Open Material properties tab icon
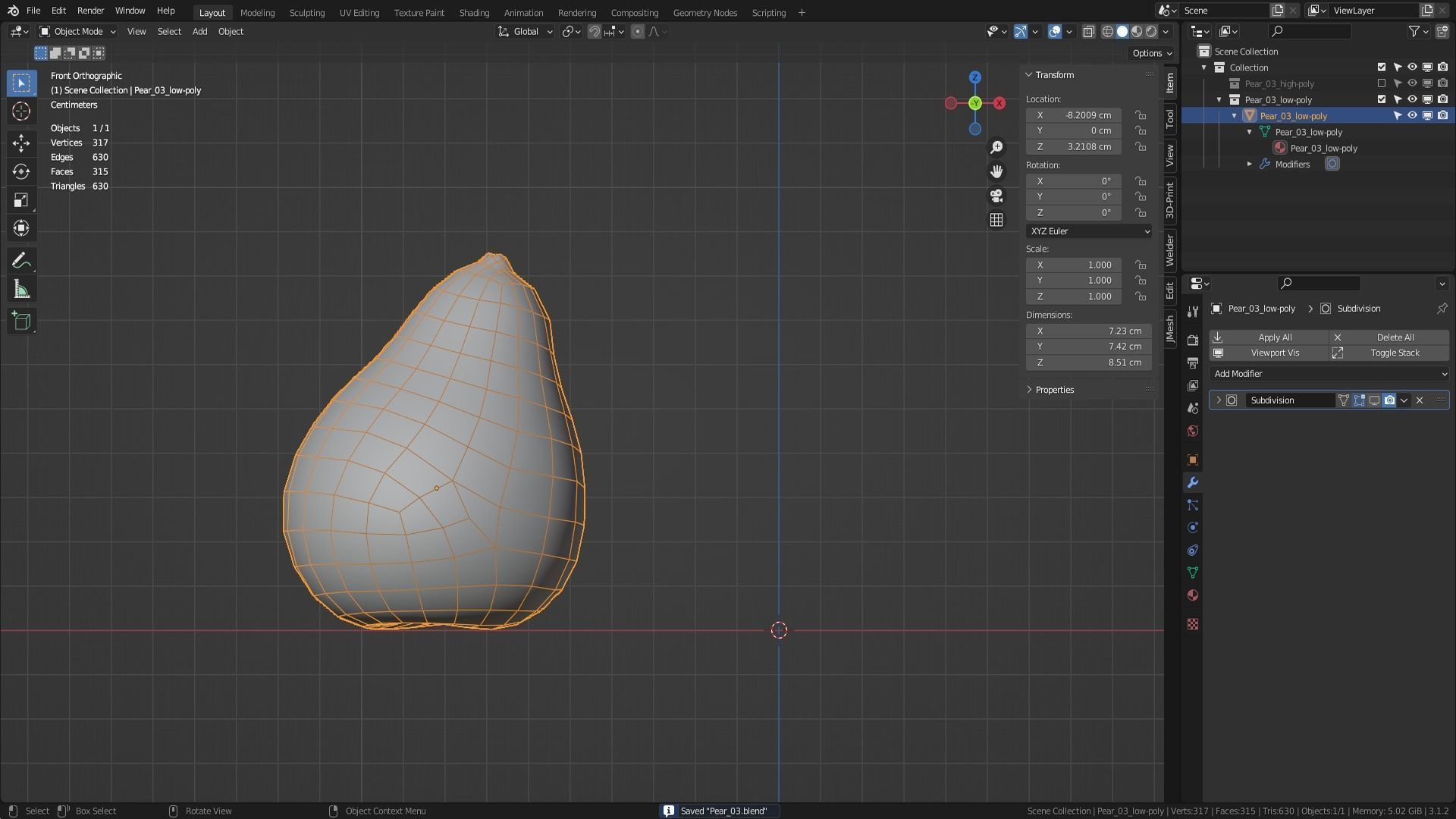This screenshot has height=819, width=1456. coord(1193,595)
